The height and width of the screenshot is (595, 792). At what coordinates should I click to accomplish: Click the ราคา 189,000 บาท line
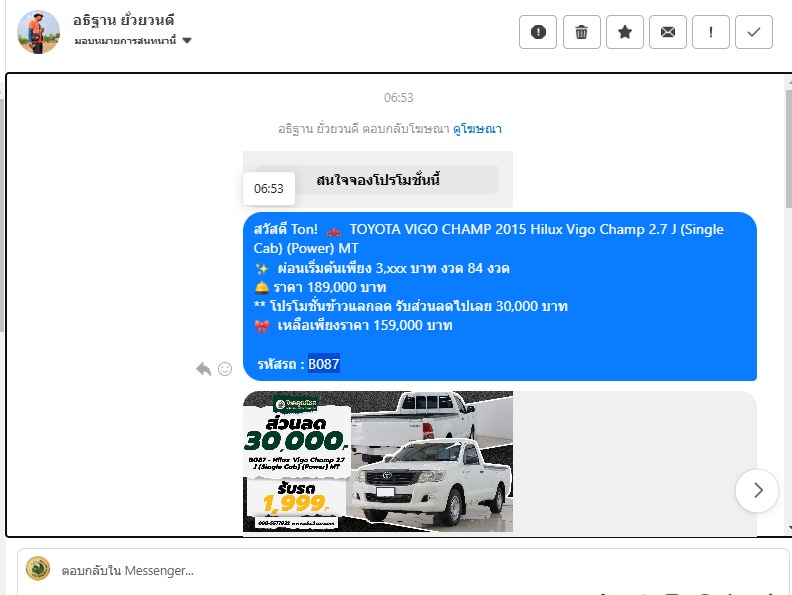coord(330,287)
